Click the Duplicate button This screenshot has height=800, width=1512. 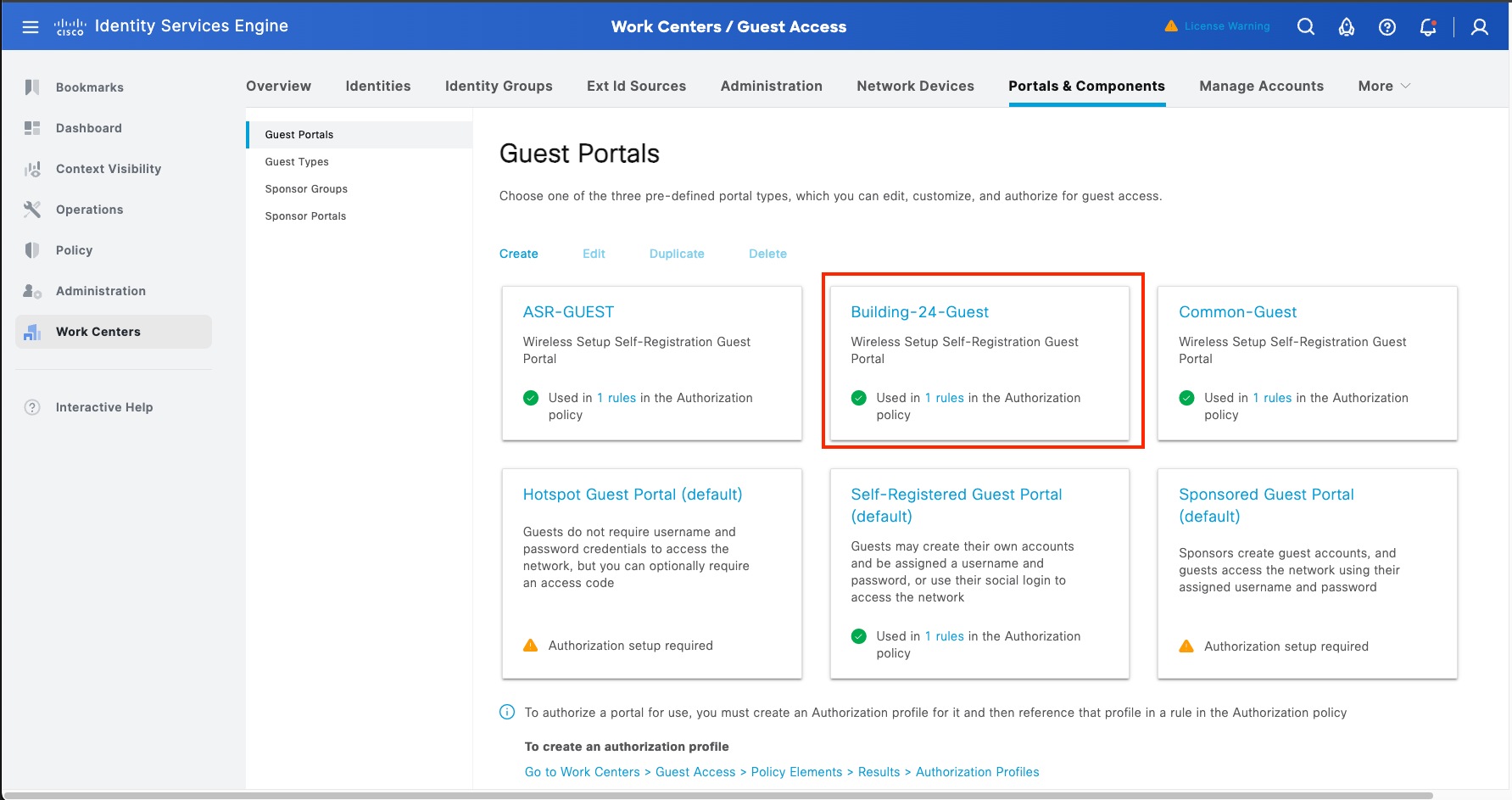point(677,254)
